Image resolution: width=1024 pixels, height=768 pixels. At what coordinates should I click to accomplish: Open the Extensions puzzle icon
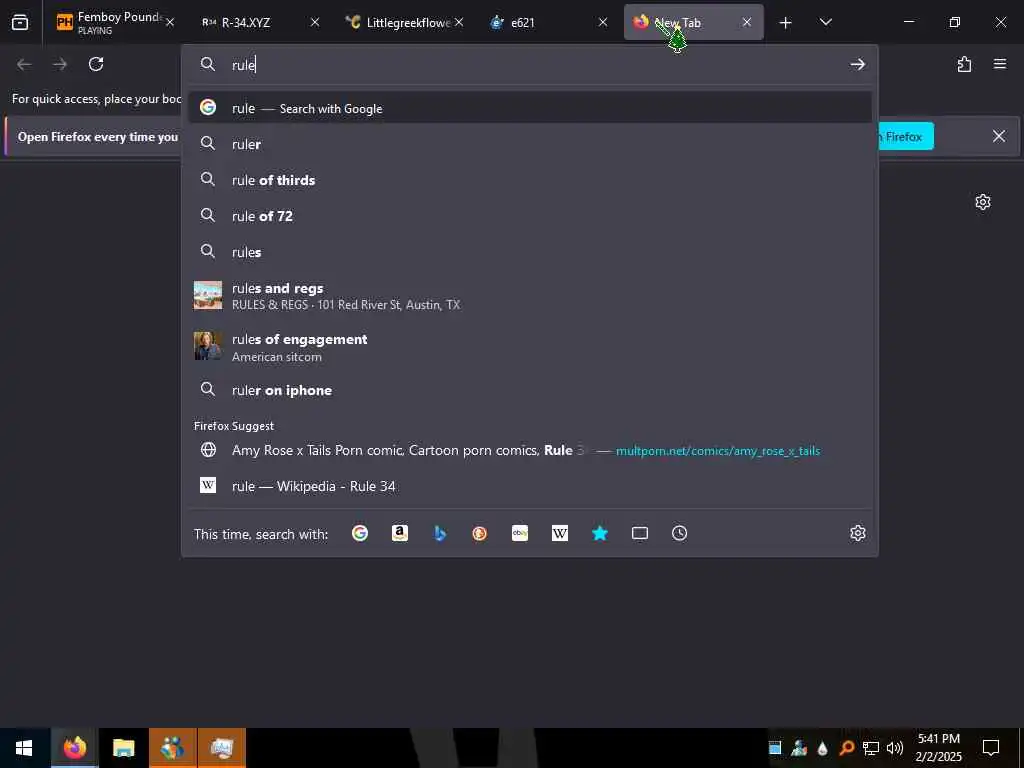click(964, 64)
